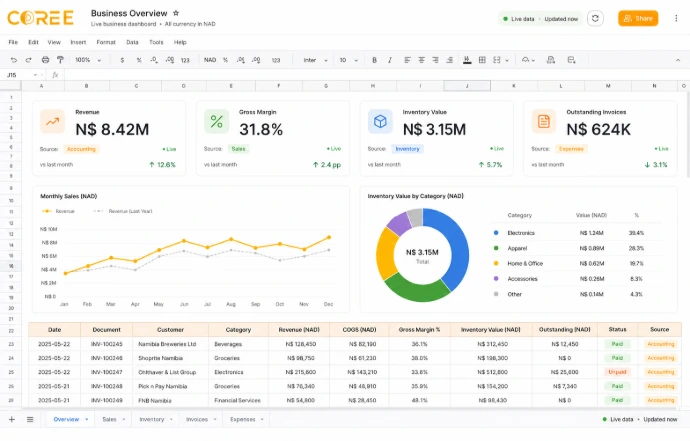The image size is (690, 441).
Task: Open the Overview tab dropdown arrow
Action: (x=87, y=419)
